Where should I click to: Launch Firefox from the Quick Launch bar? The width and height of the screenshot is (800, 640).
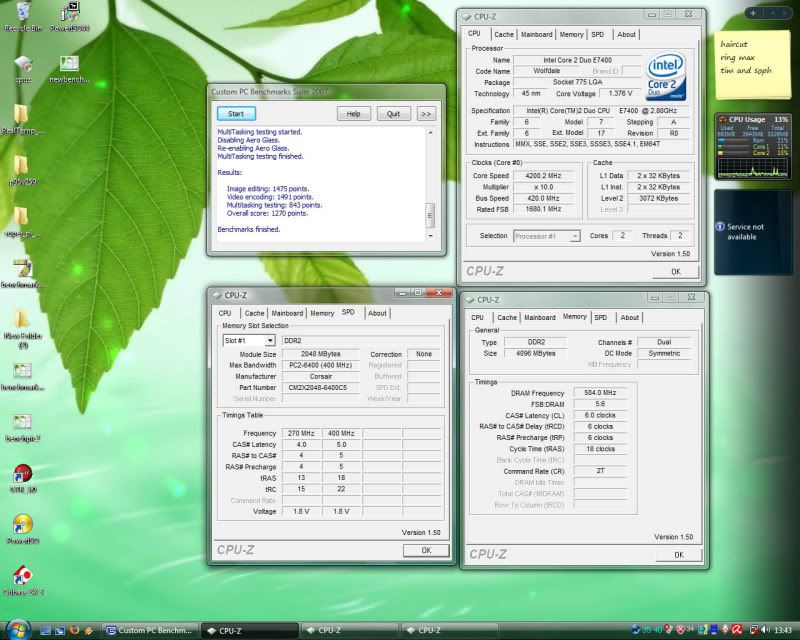pos(73,630)
